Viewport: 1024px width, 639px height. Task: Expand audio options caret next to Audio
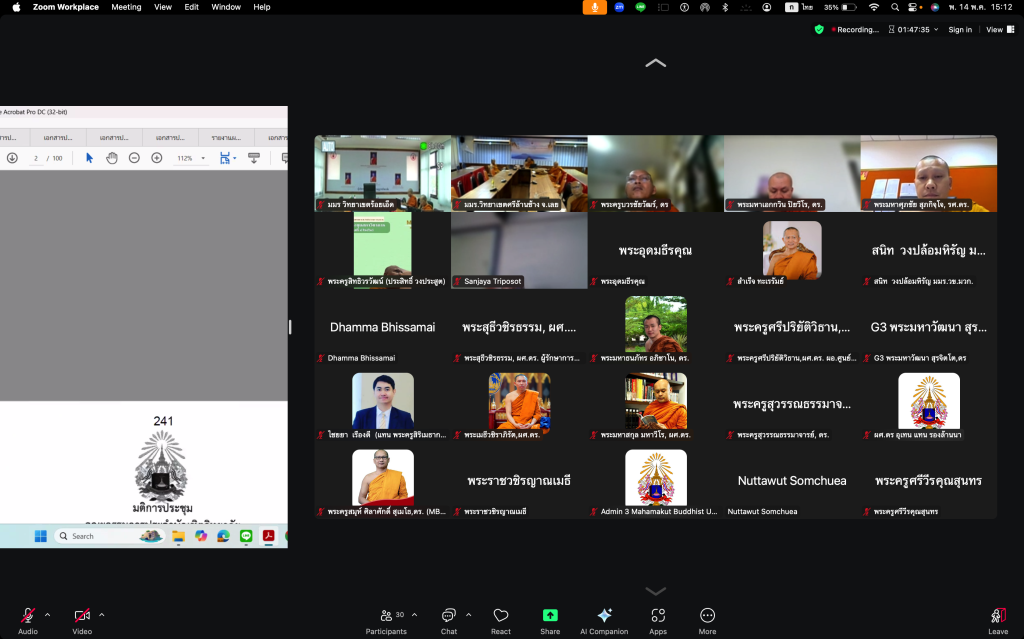[x=48, y=615]
